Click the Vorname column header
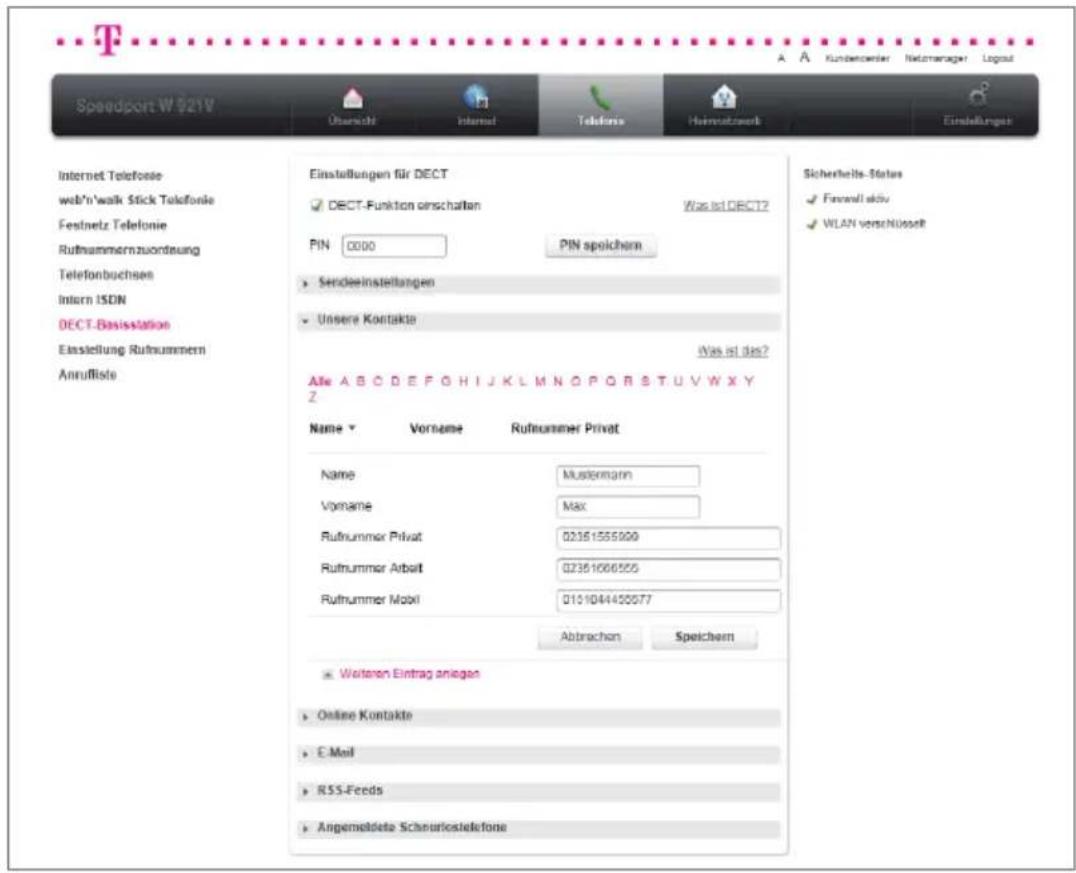Viewport: 1076px width, 873px height. click(436, 429)
